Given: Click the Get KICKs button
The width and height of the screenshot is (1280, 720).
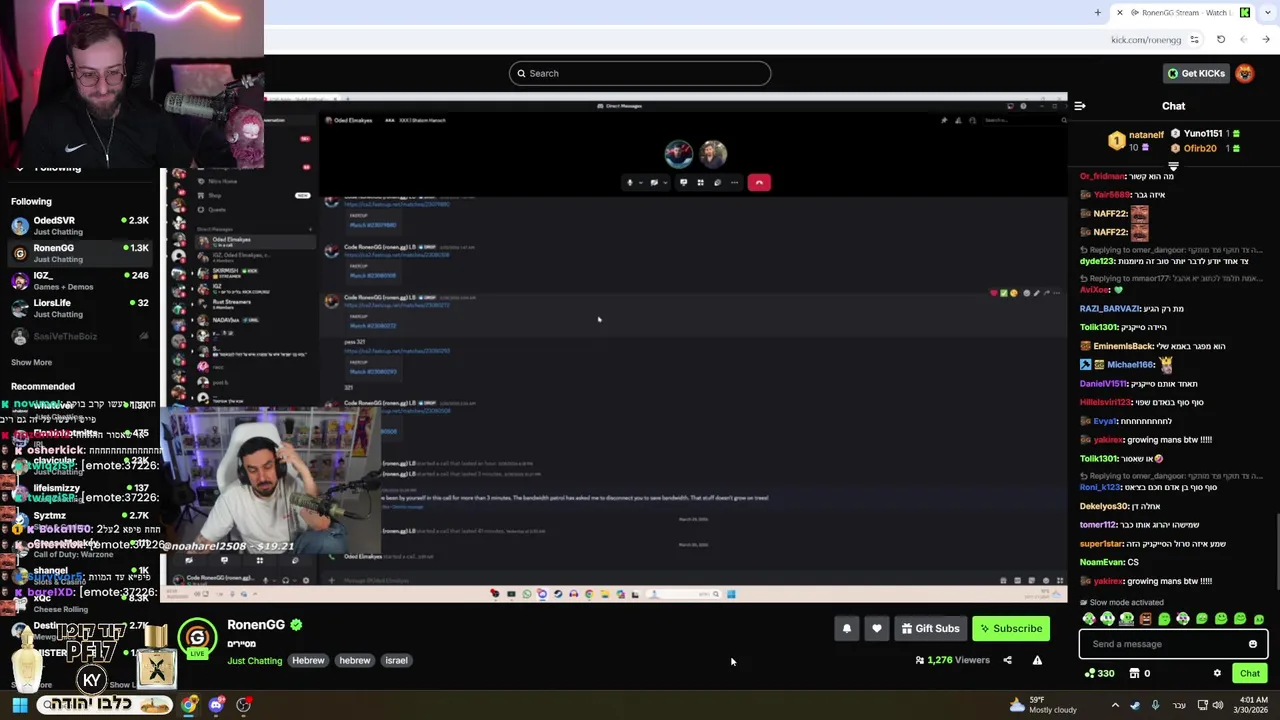Looking at the screenshot, I should tap(1195, 73).
